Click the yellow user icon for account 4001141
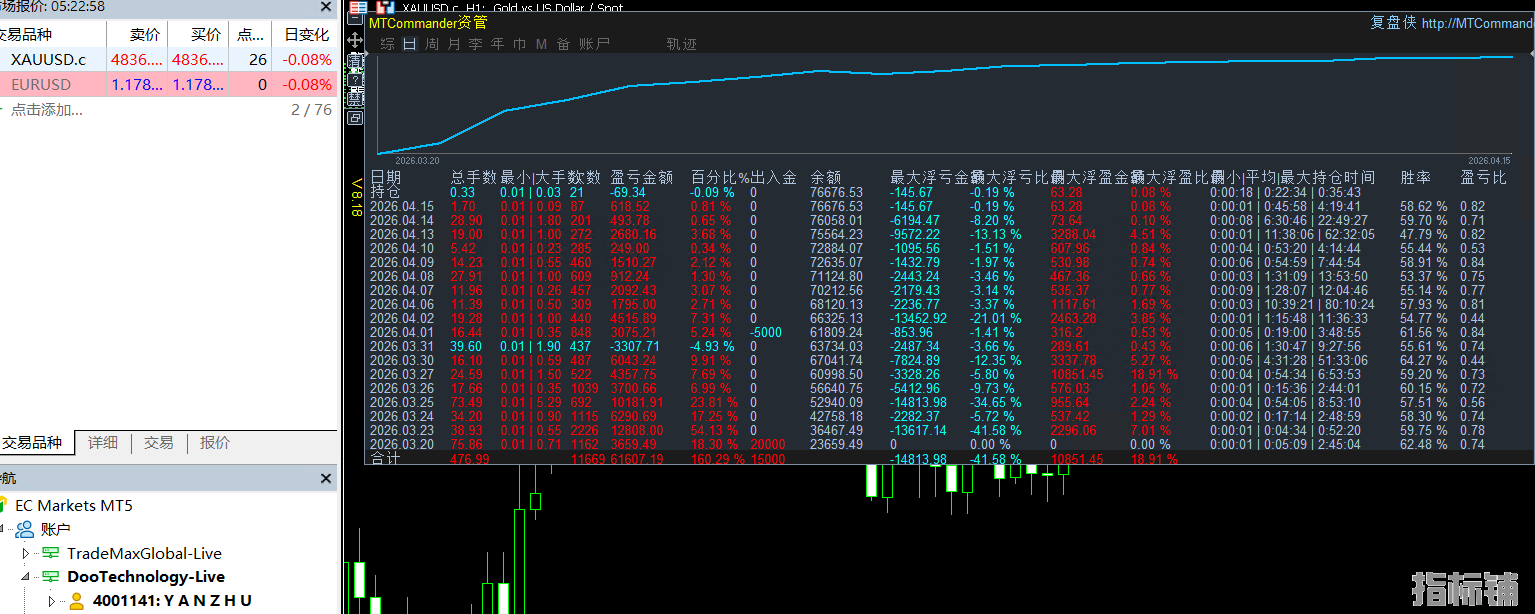The width and height of the screenshot is (1535, 614). coord(76,601)
